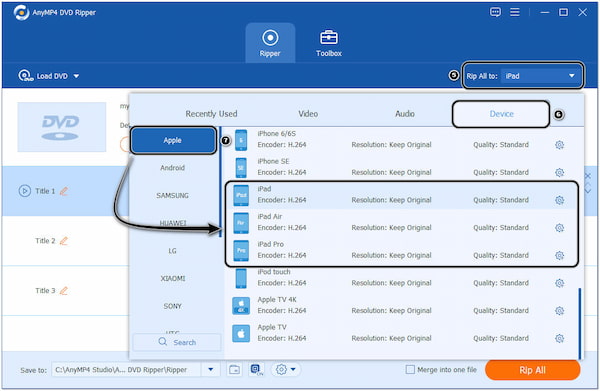Select the iPhone 6/6S profile icon
This screenshot has width=600, height=391.
point(241,140)
